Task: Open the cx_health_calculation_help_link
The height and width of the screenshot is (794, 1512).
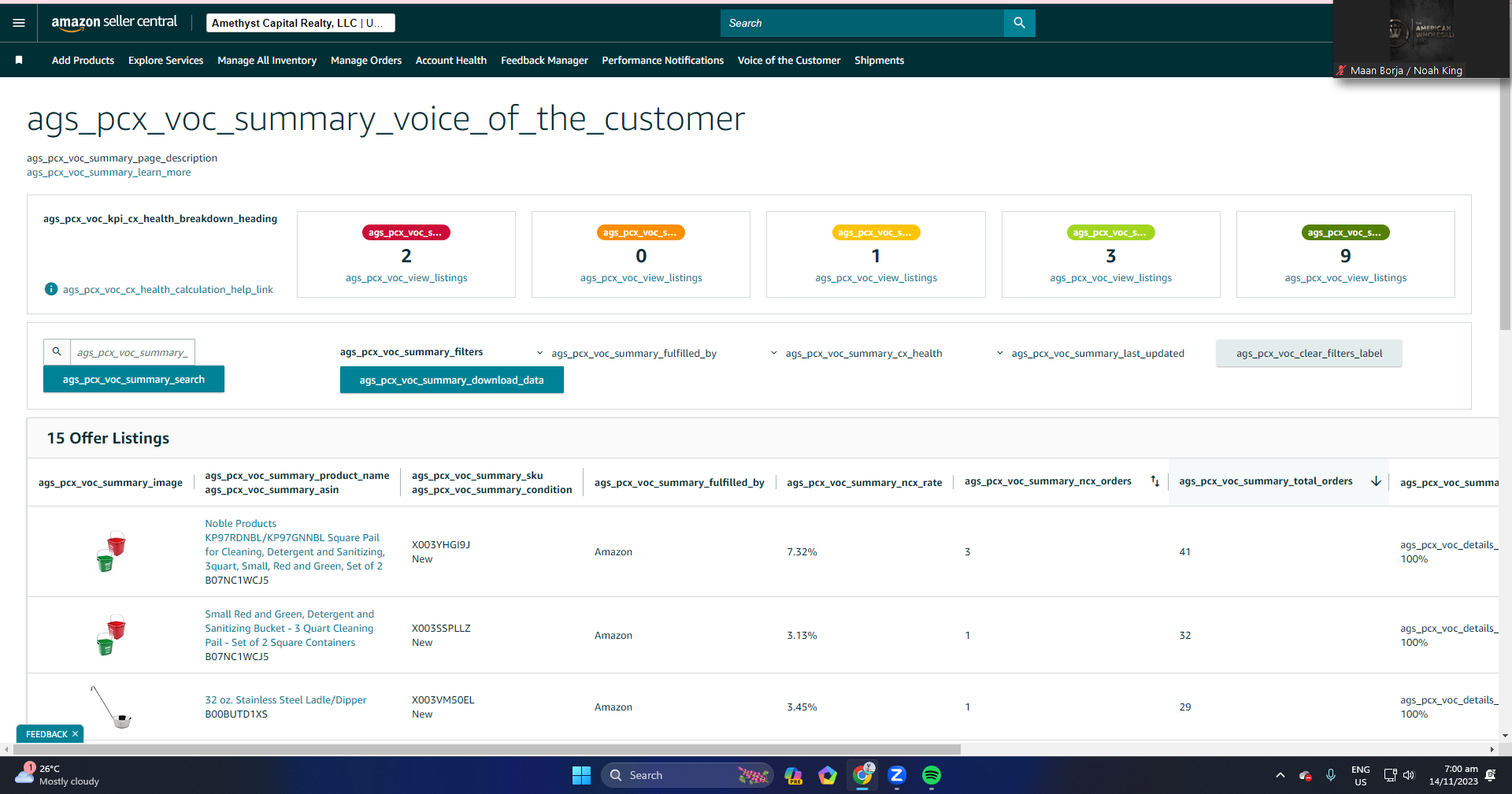Action: click(x=168, y=290)
